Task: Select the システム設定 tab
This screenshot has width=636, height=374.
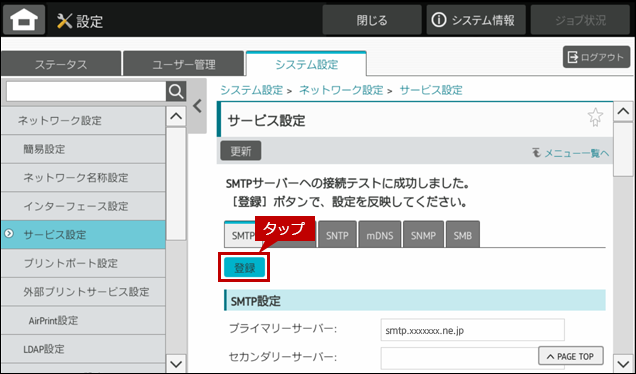Action: pyautogui.click(x=306, y=64)
